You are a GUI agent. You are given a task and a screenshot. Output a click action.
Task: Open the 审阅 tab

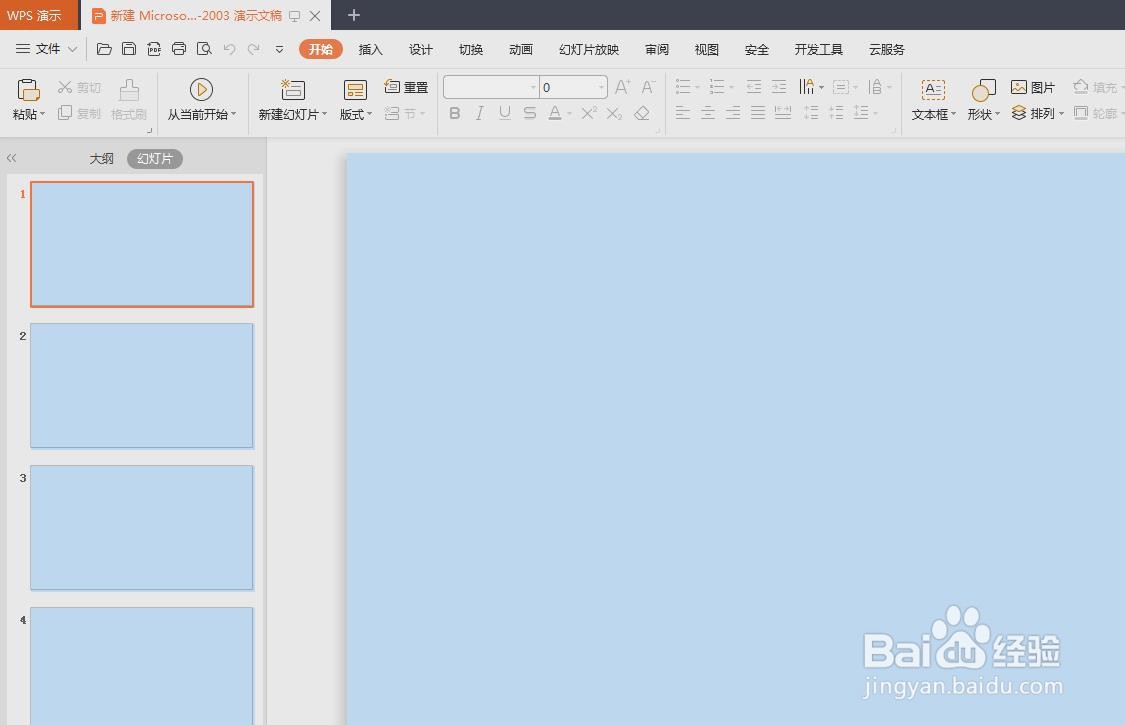click(656, 49)
